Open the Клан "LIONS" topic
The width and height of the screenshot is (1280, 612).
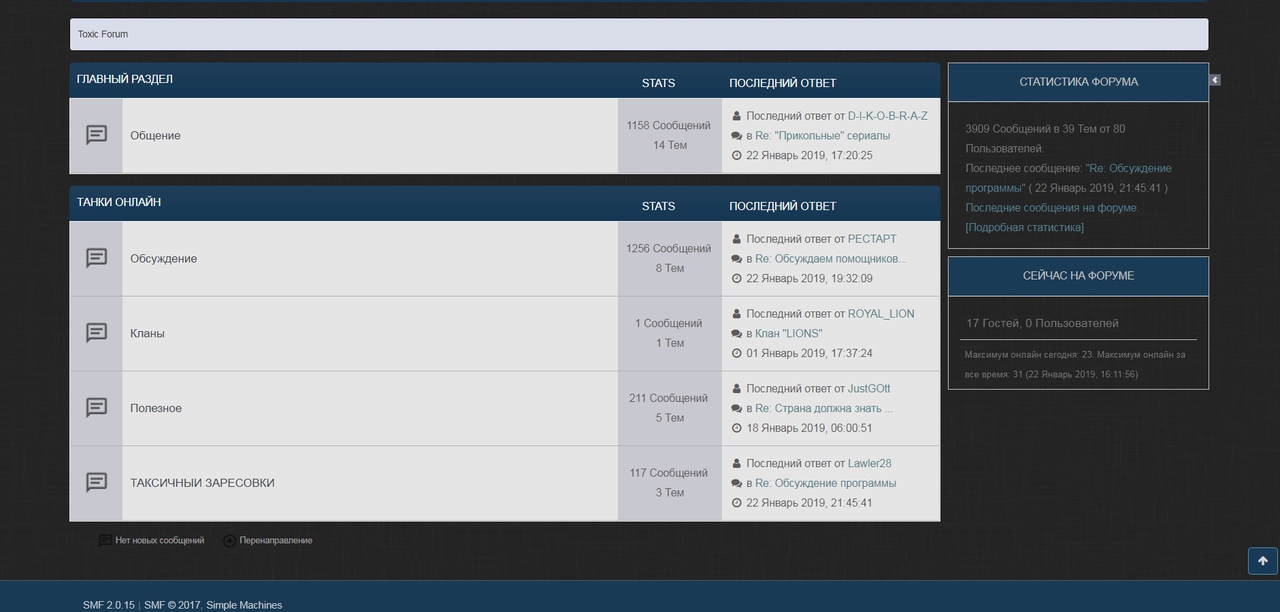tap(788, 334)
